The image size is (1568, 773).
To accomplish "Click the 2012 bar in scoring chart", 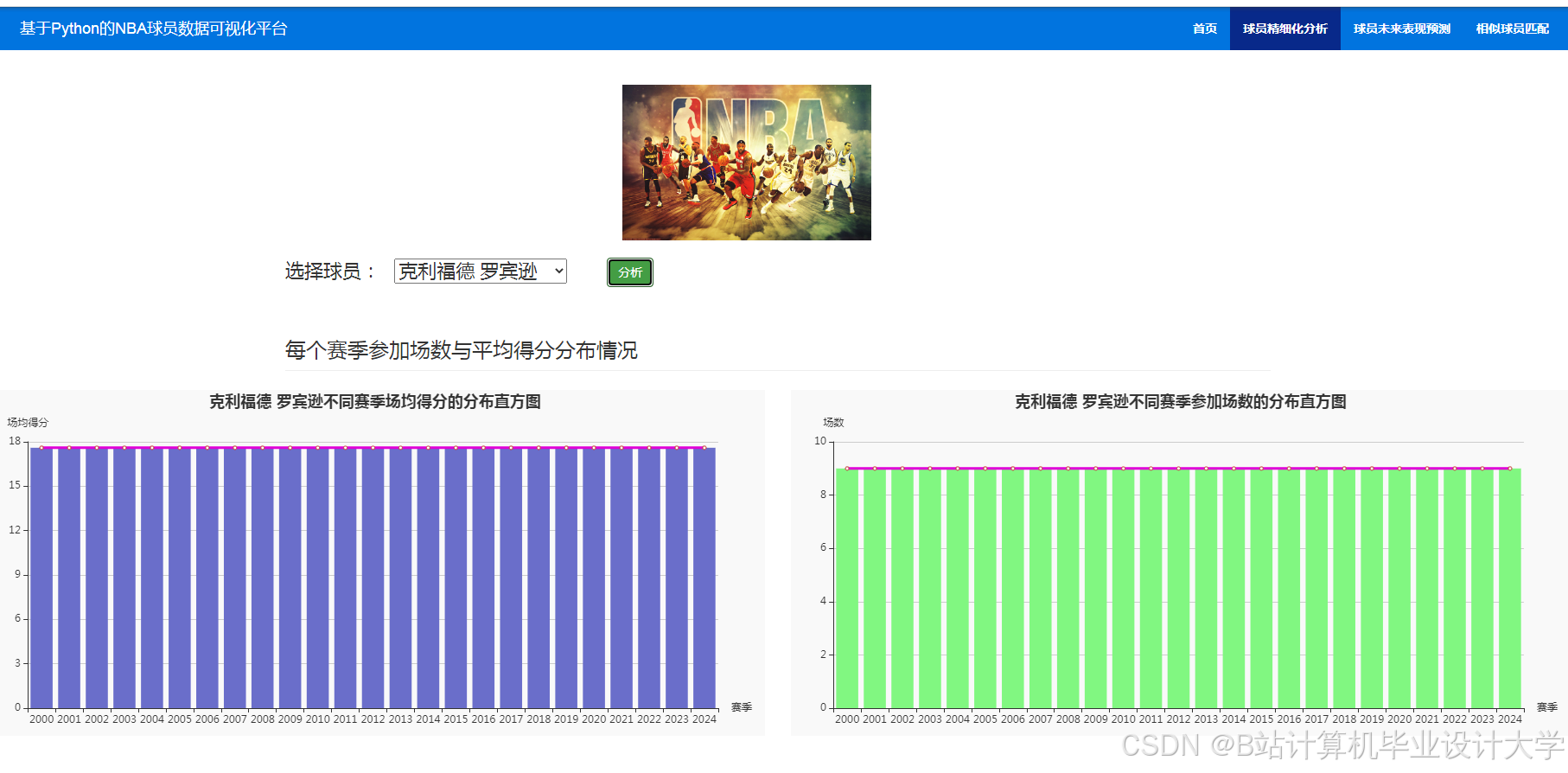I will (x=373, y=578).
